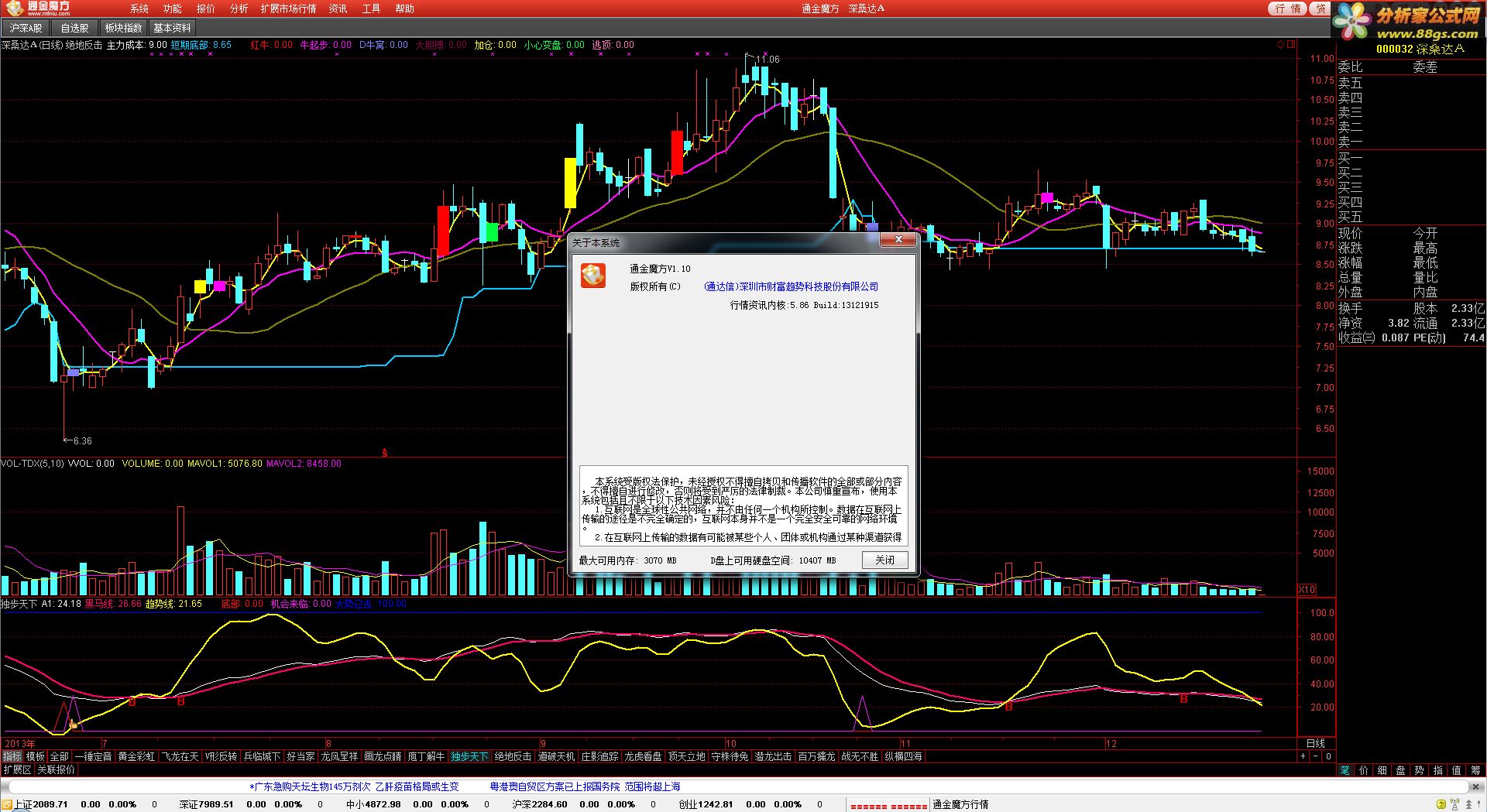Viewport: 1487px width, 812px height.
Task: Click the icon left of 上证 in the status bar
Action: (7, 805)
